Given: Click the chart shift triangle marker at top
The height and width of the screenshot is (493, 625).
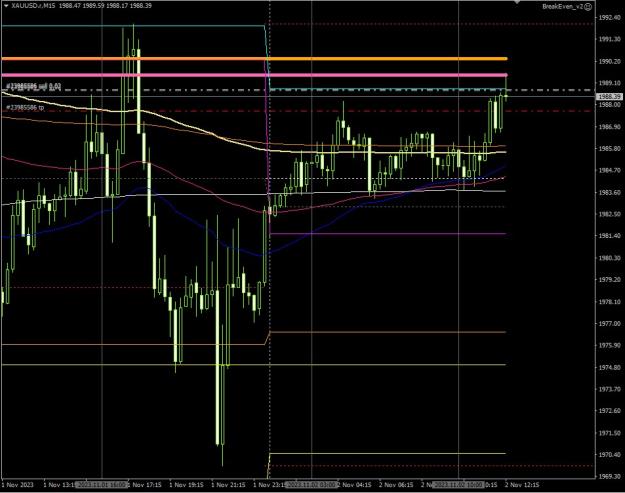Looking at the screenshot, I should tap(517, 2).
